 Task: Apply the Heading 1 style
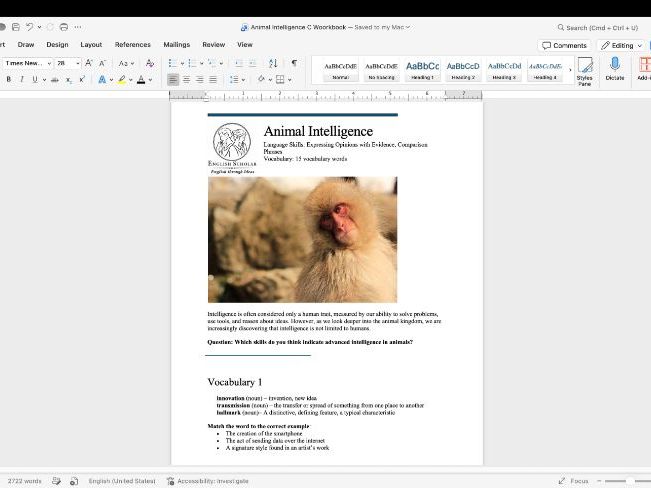coord(422,71)
